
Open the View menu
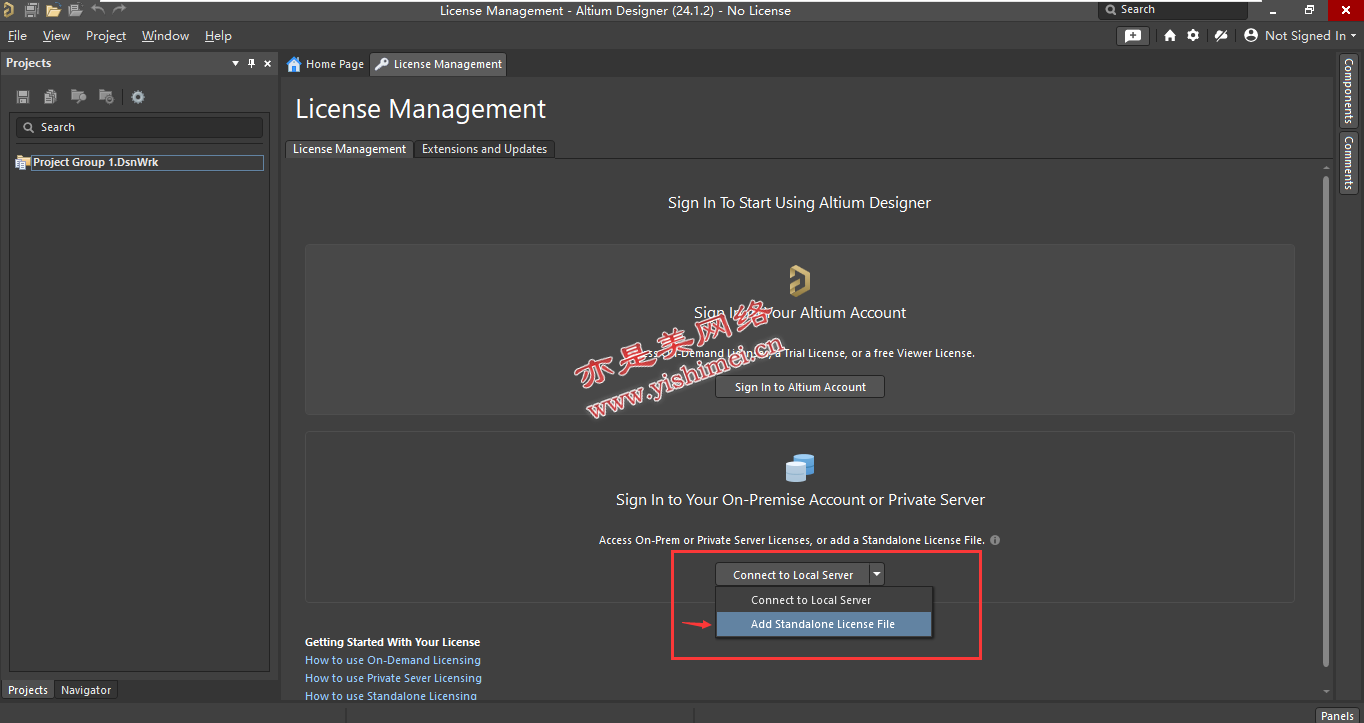(56, 35)
